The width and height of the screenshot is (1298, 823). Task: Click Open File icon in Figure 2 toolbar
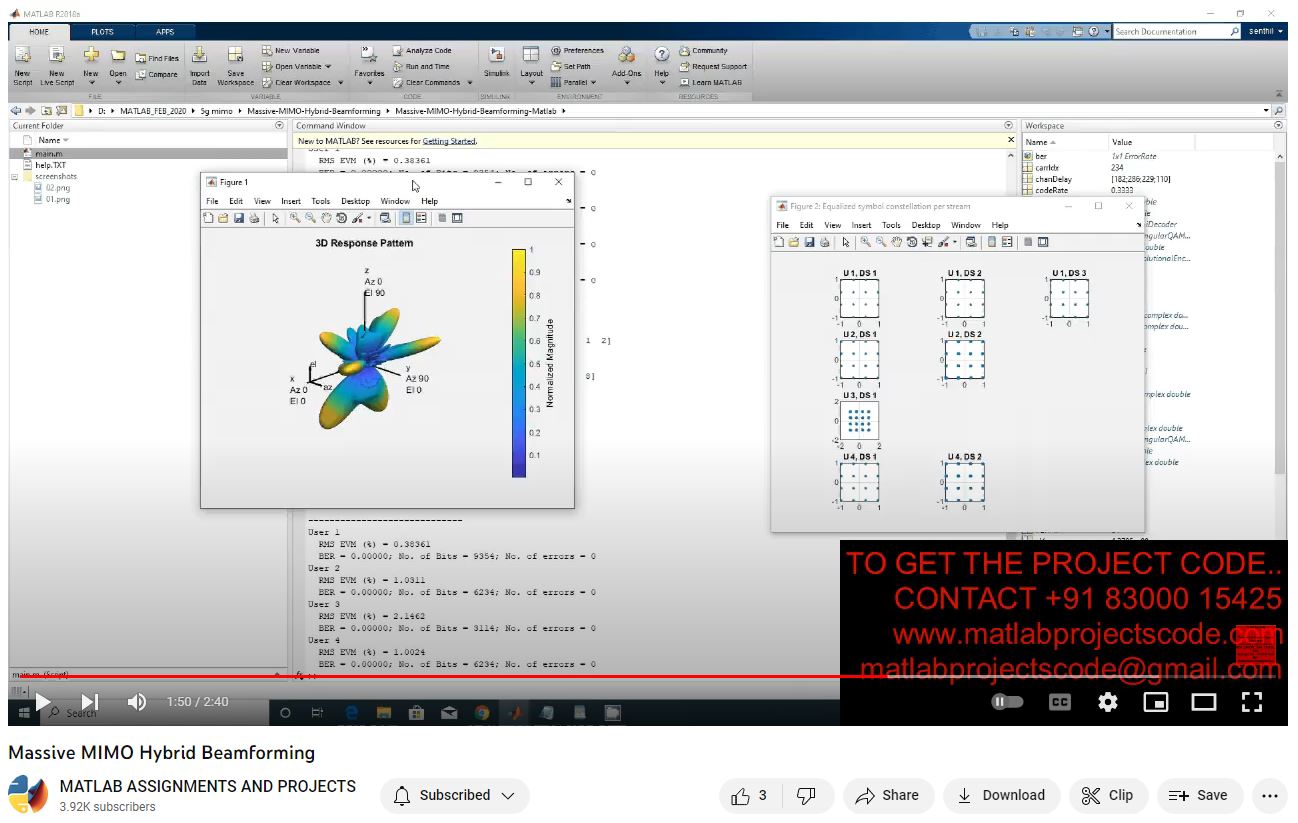click(x=794, y=242)
